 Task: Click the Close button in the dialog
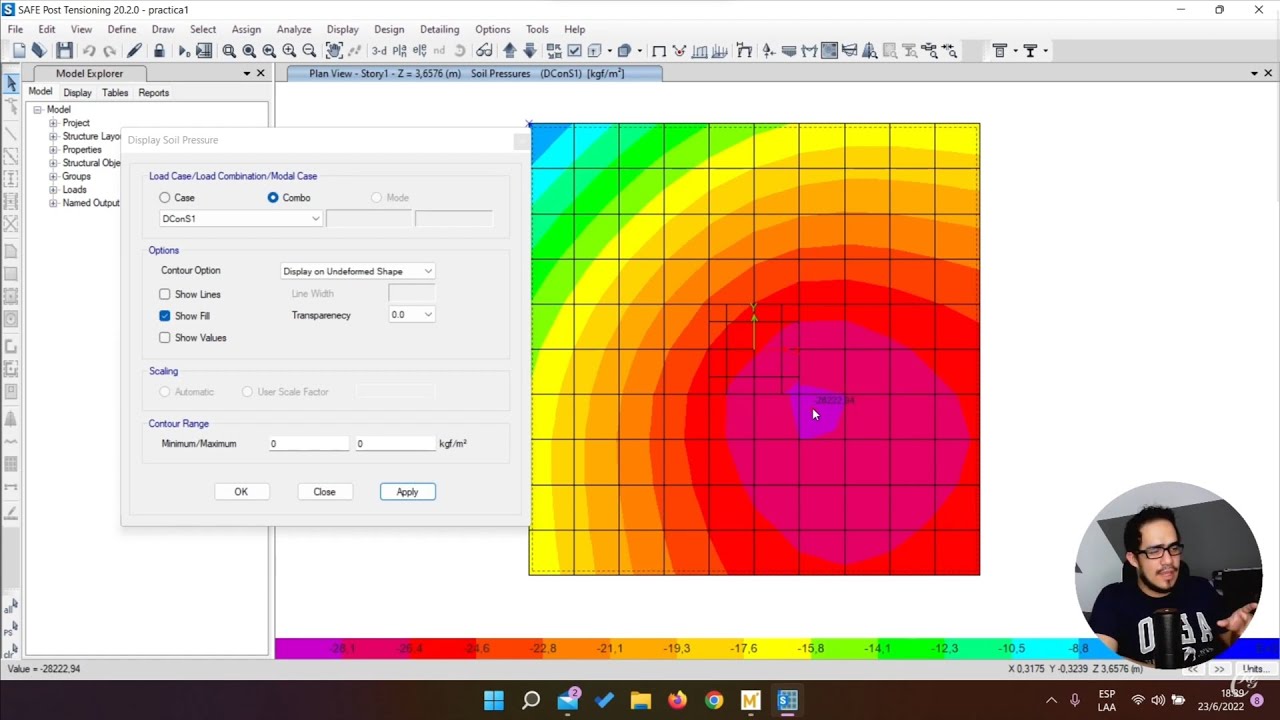(x=324, y=492)
